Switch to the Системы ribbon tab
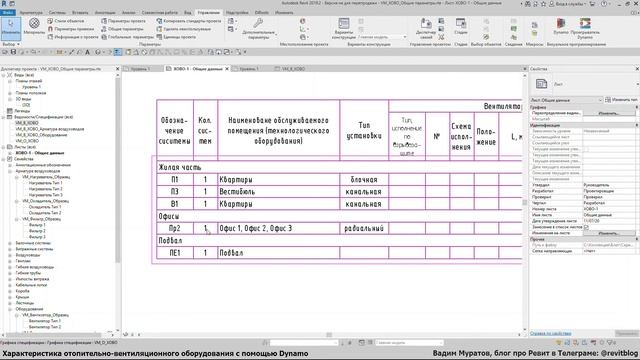Viewport: 640px width, 360px height. click(x=57, y=13)
